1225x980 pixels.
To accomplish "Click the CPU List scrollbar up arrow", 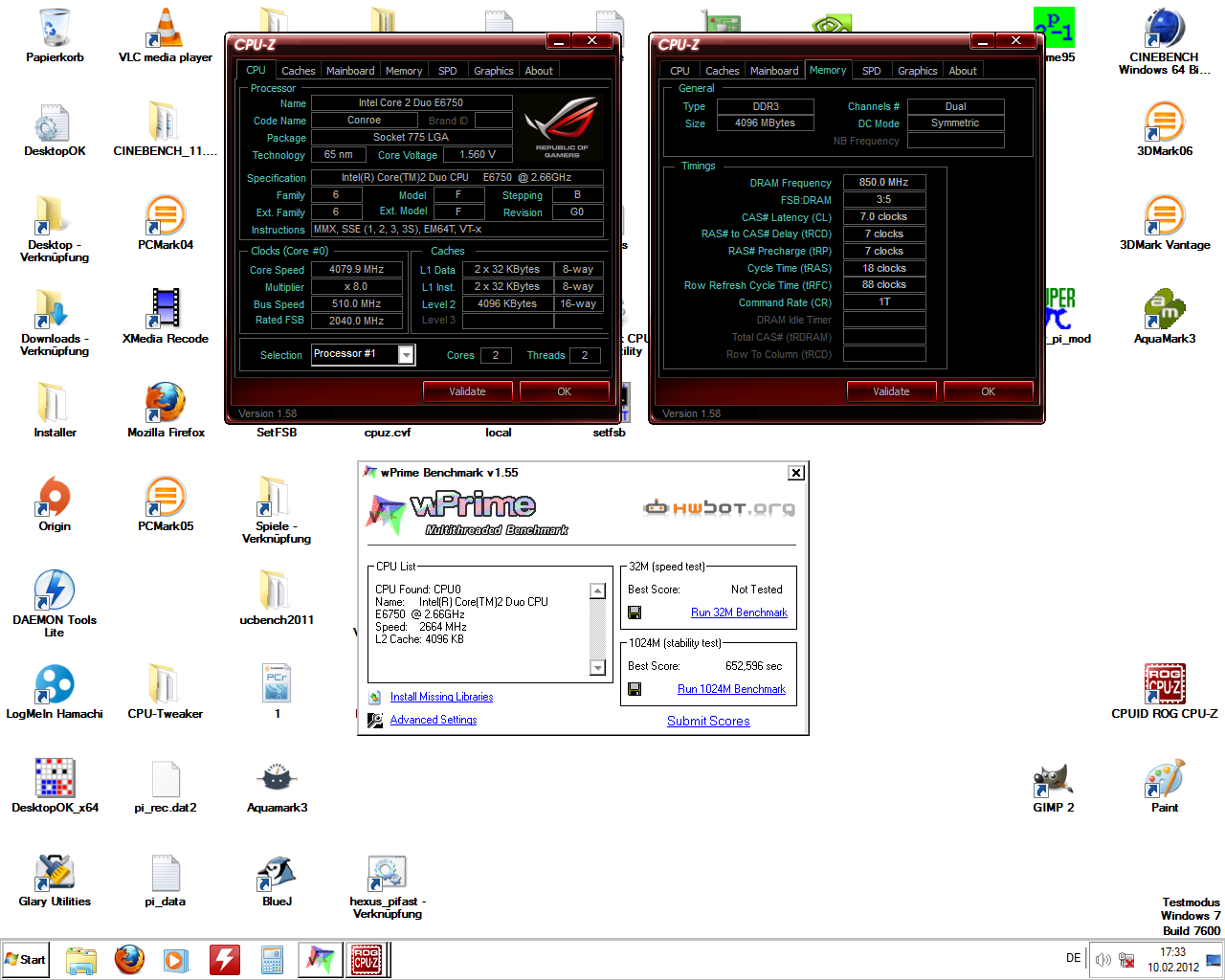I will (x=598, y=591).
